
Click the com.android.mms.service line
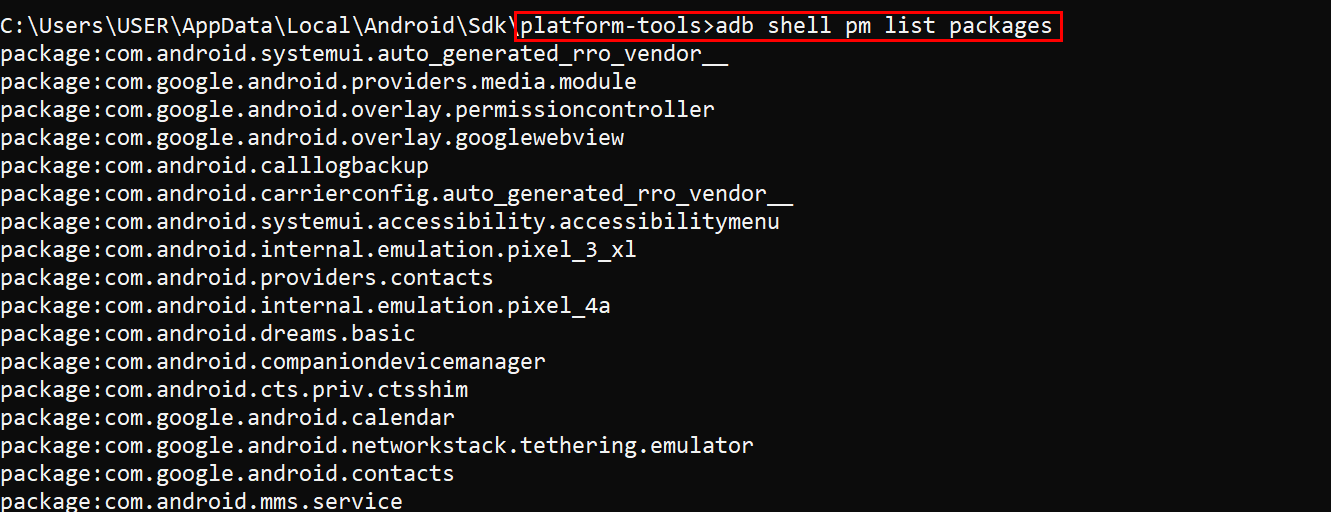click(201, 501)
